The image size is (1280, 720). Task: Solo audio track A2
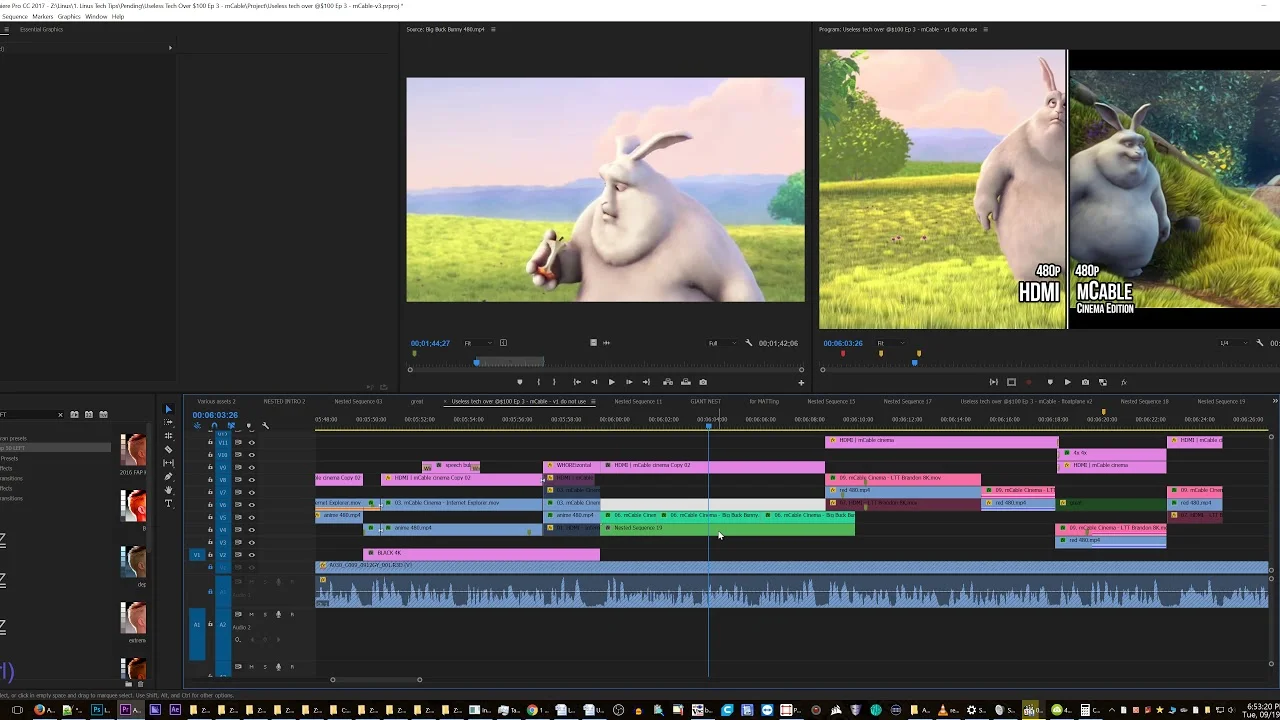pyautogui.click(x=265, y=614)
